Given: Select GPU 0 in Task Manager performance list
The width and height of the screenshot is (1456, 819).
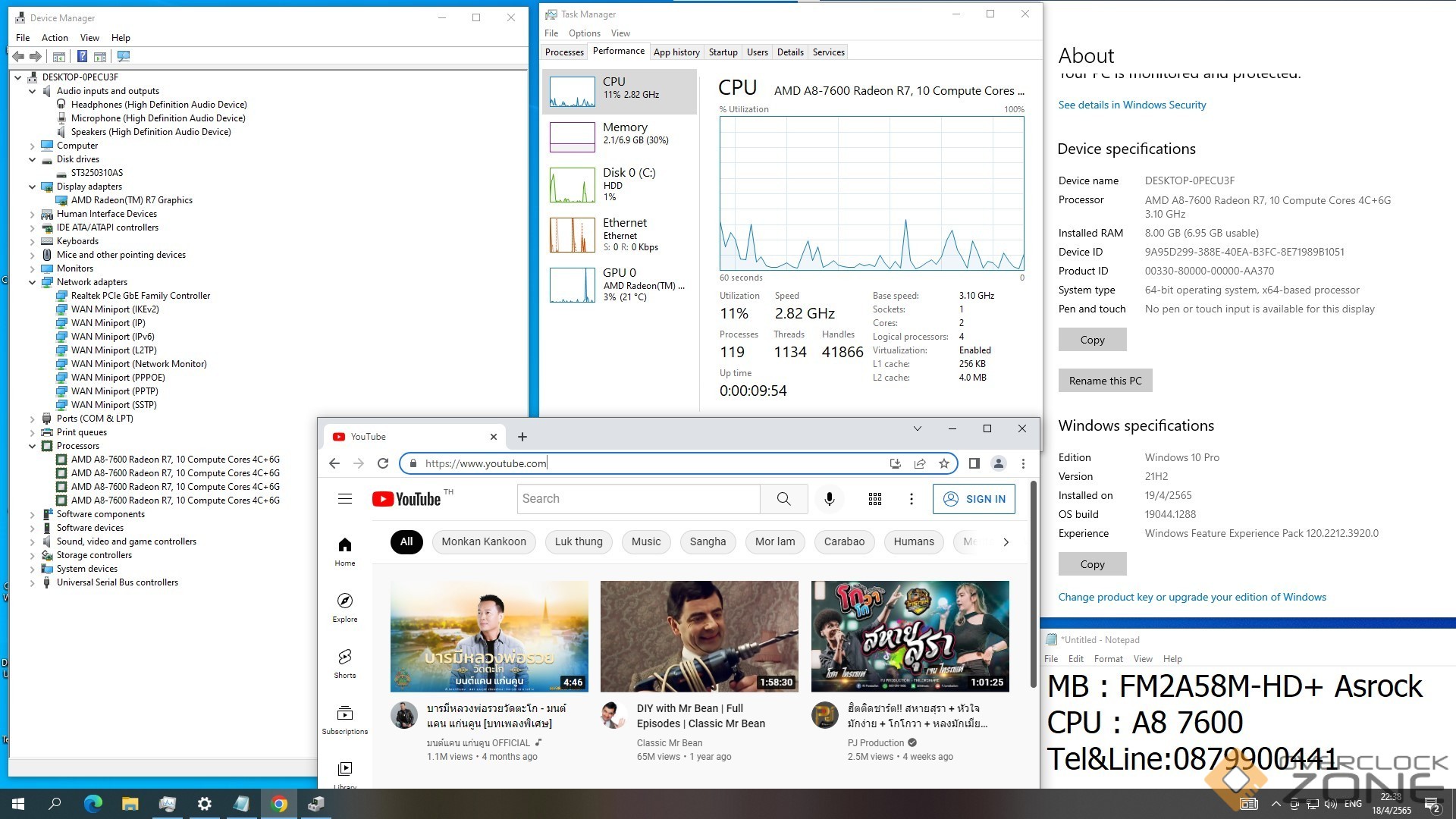Looking at the screenshot, I should coord(620,284).
